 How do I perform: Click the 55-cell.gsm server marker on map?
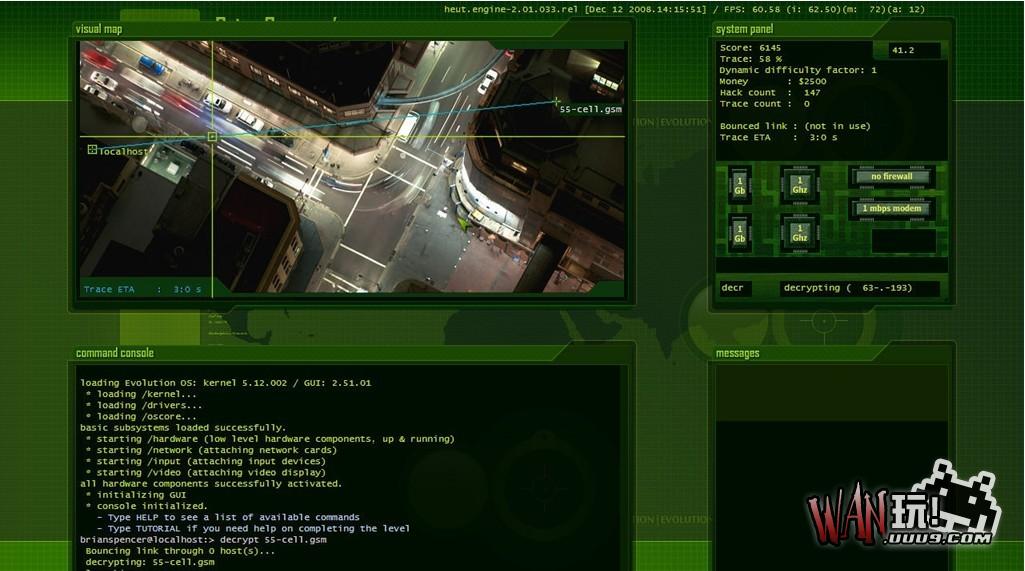tap(556, 101)
